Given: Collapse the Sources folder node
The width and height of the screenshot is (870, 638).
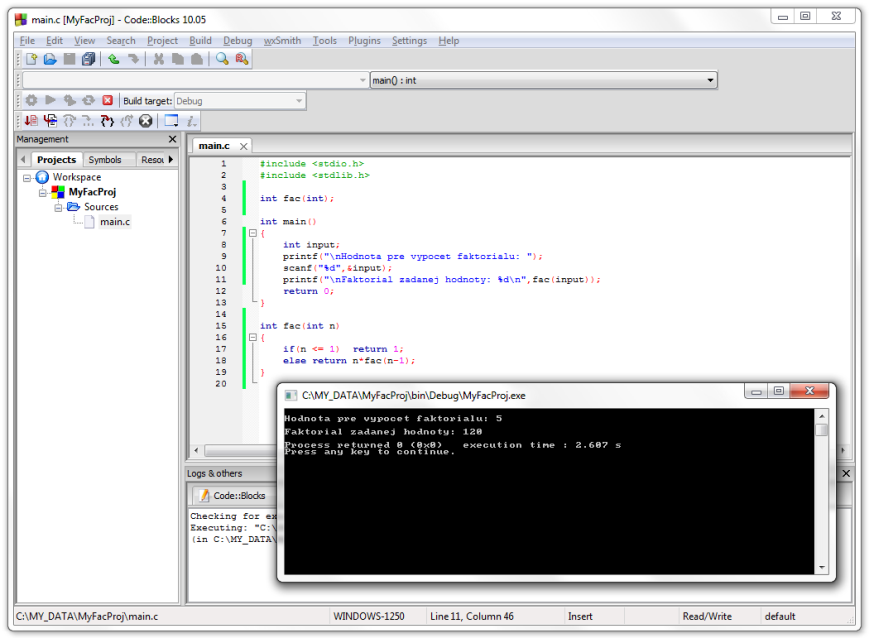Looking at the screenshot, I should pos(58,208).
